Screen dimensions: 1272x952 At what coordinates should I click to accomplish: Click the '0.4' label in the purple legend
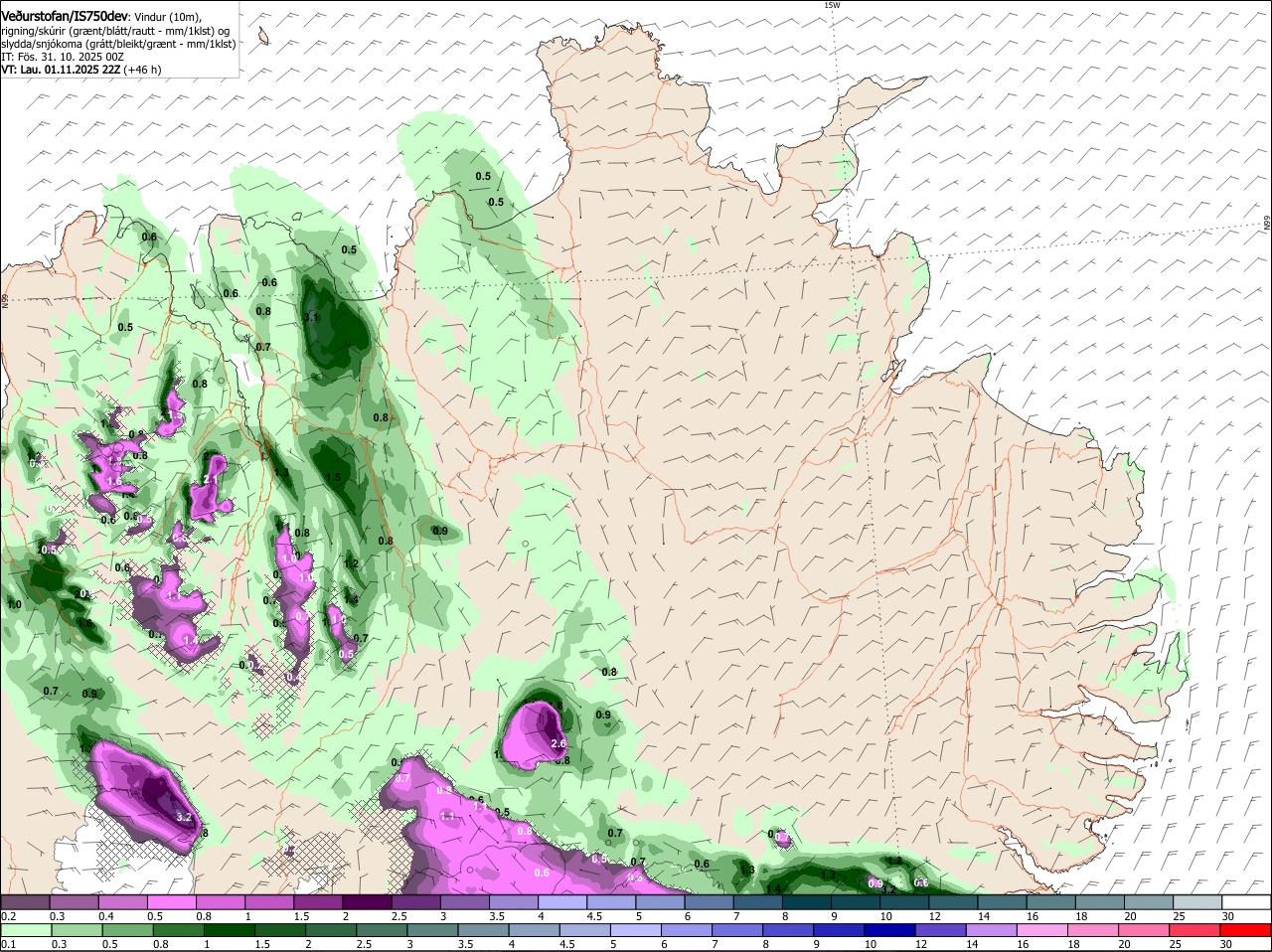click(x=106, y=916)
